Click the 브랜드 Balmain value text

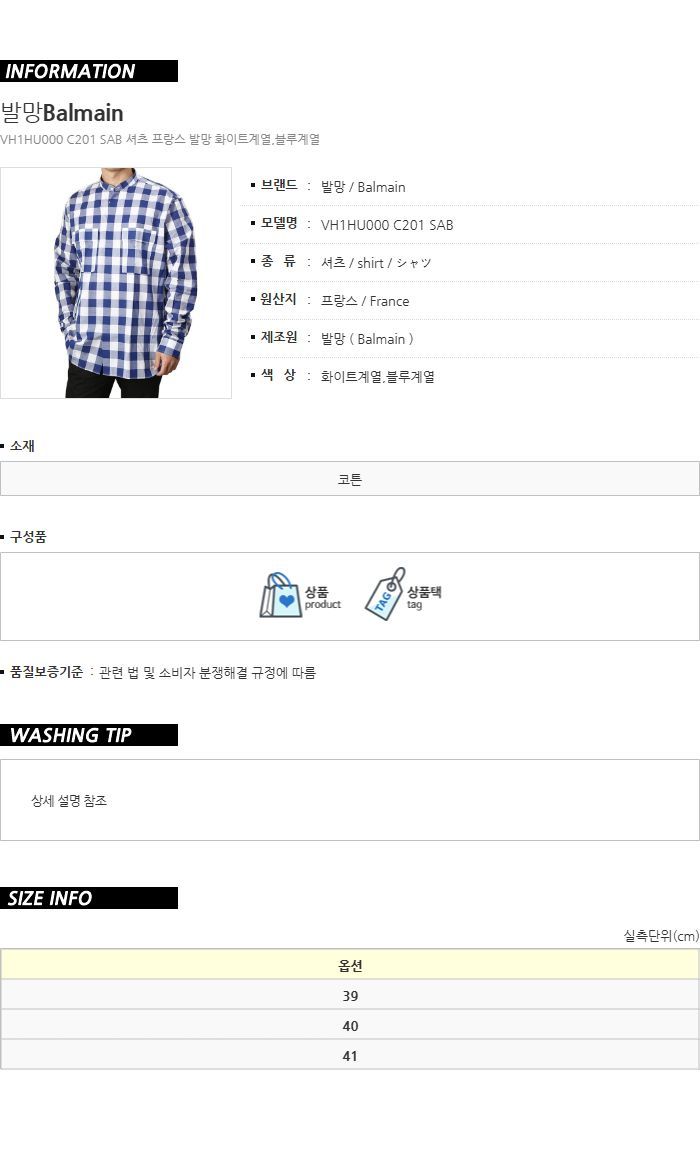tap(363, 187)
